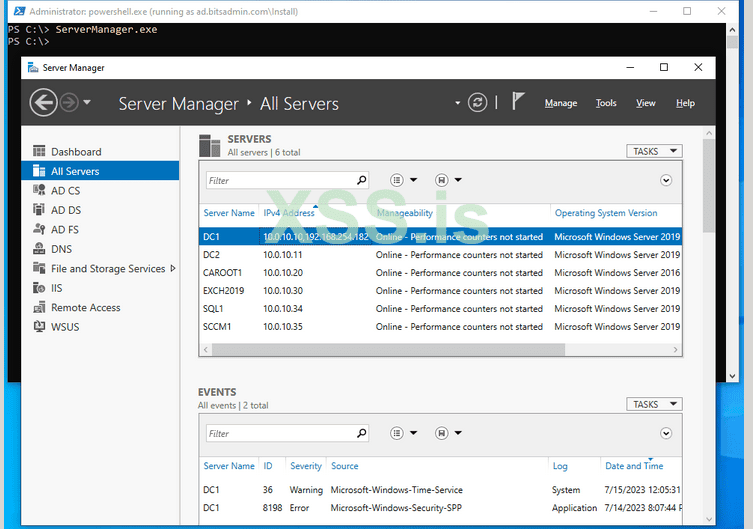This screenshot has height=529, width=753.
Task: Expand the Servers filter criteria chevron
Action: 666,180
